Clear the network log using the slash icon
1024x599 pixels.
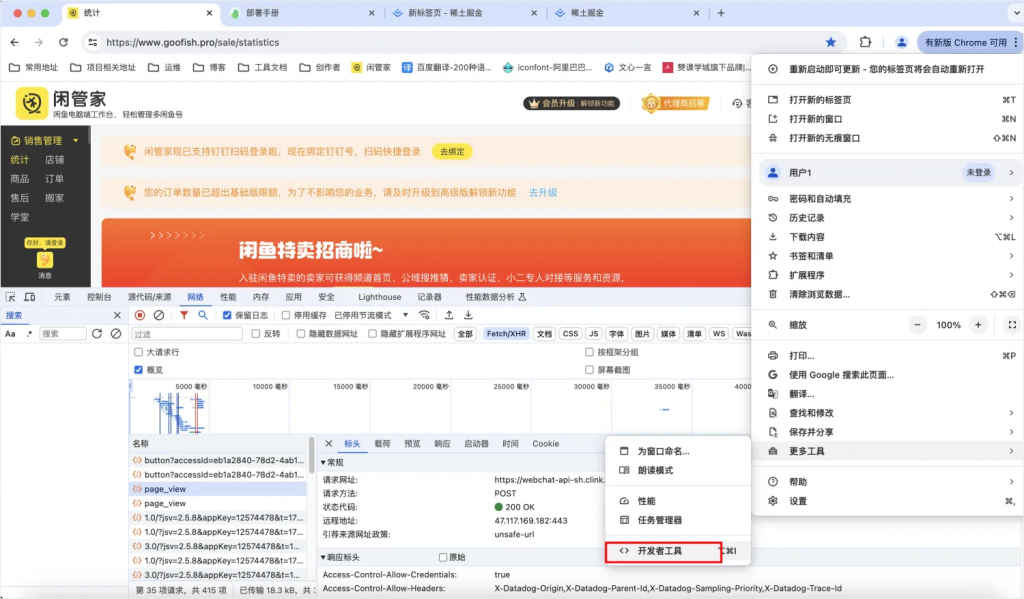click(160, 314)
